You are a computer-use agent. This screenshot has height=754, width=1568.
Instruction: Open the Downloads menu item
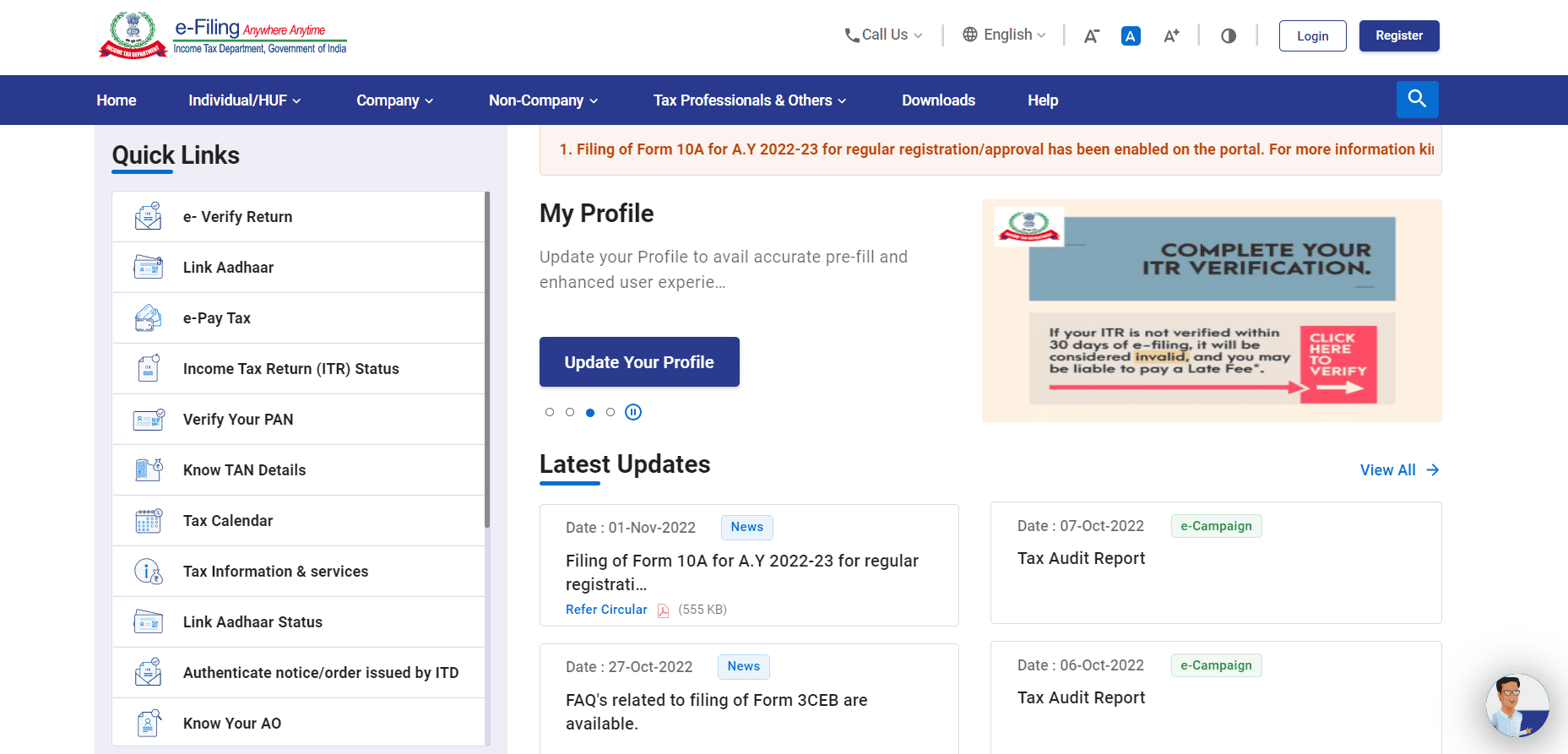coord(938,100)
